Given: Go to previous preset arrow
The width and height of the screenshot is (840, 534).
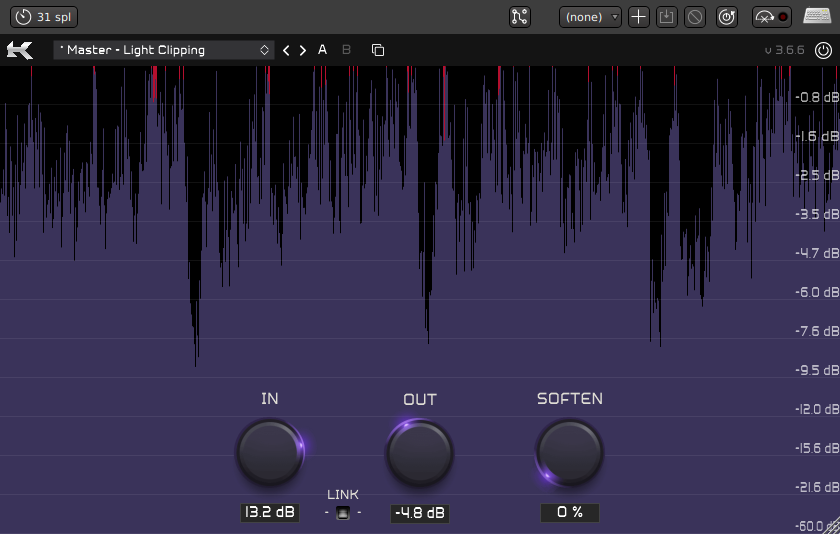Looking at the screenshot, I should [x=286, y=50].
